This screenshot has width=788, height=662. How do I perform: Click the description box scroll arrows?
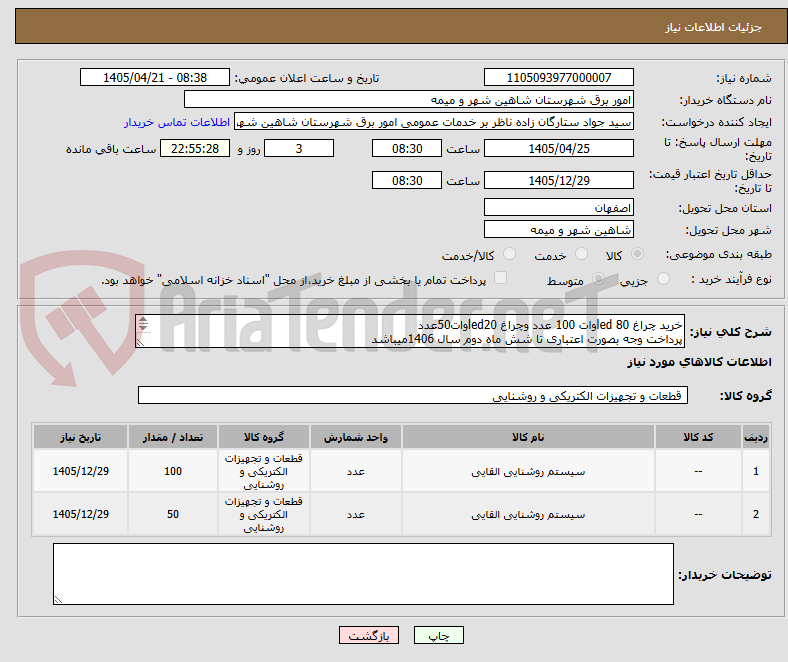pyautogui.click(x=143, y=324)
